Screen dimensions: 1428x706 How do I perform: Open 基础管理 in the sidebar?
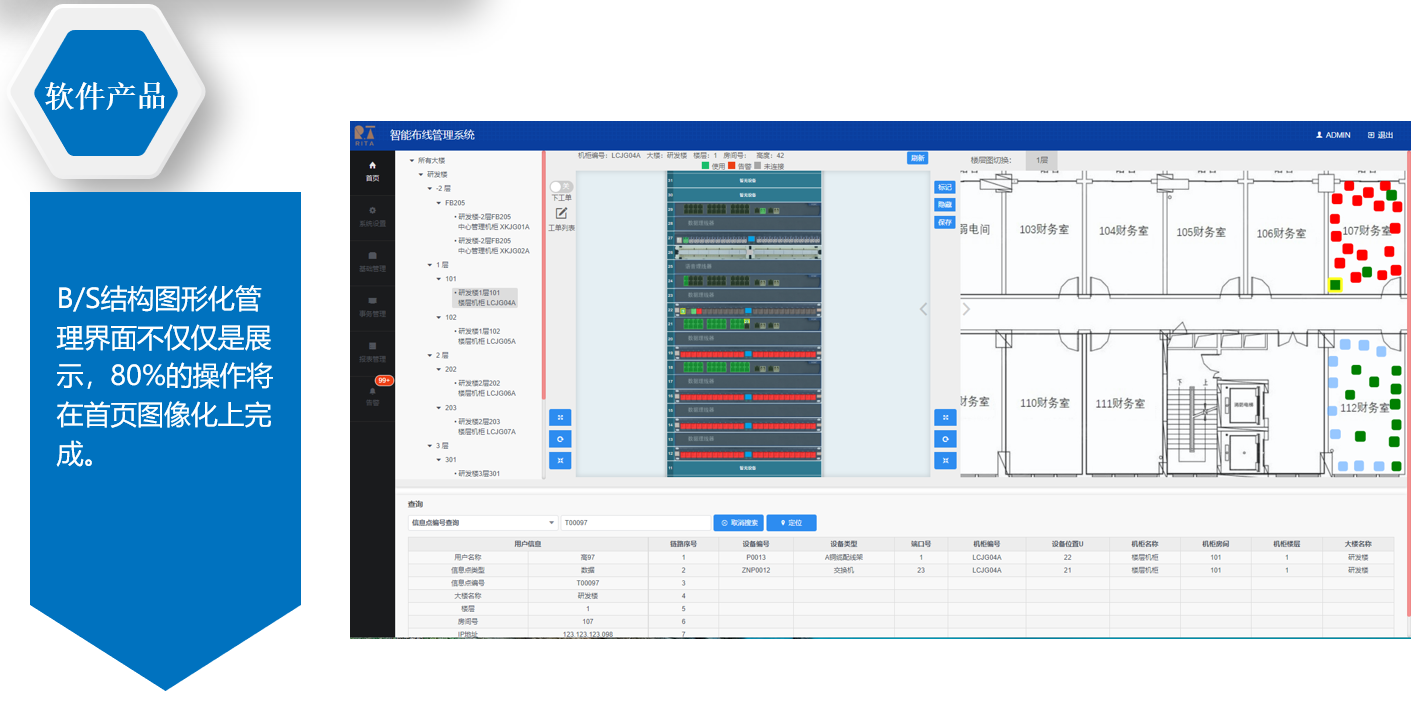[372, 256]
